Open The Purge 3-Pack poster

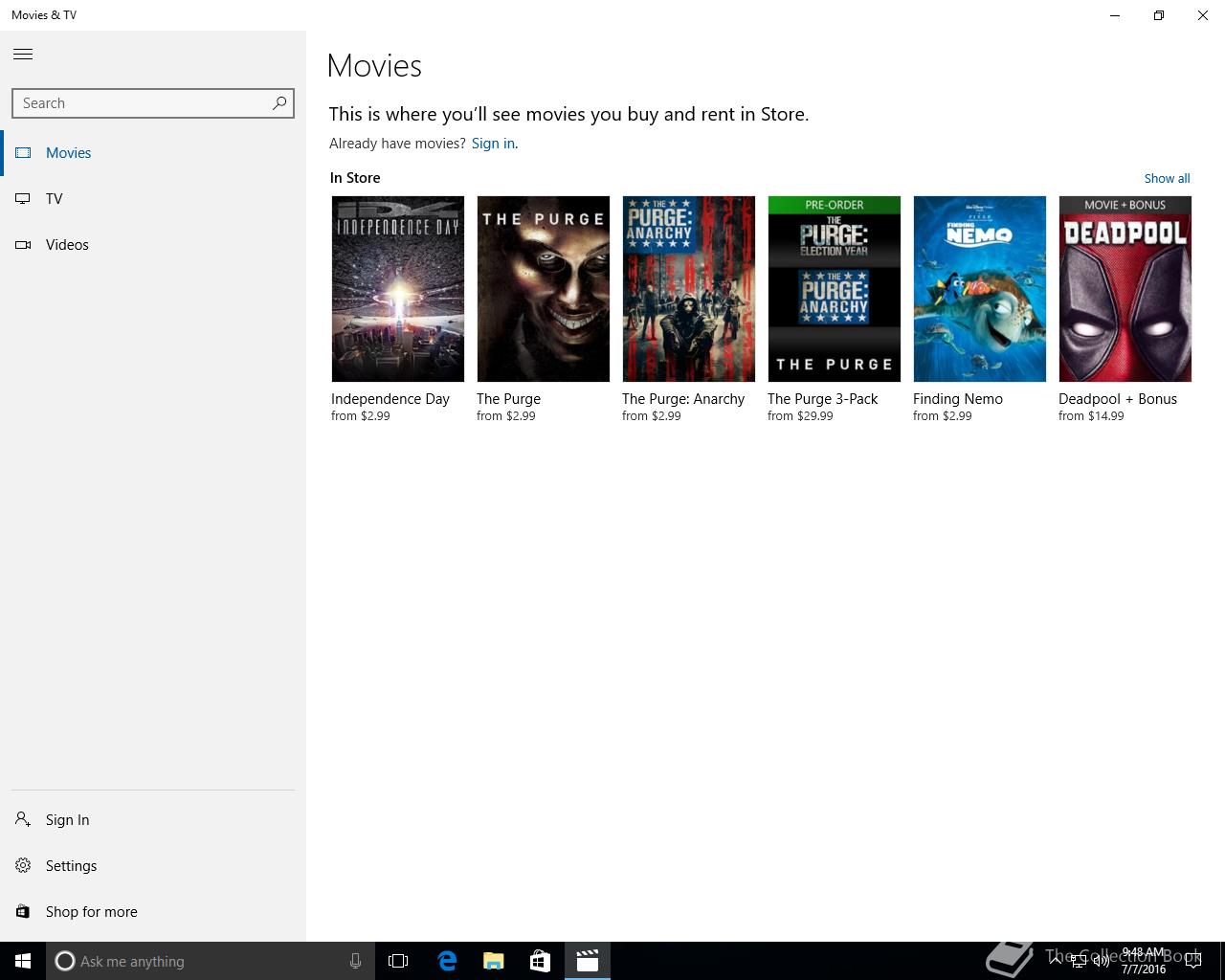point(835,289)
